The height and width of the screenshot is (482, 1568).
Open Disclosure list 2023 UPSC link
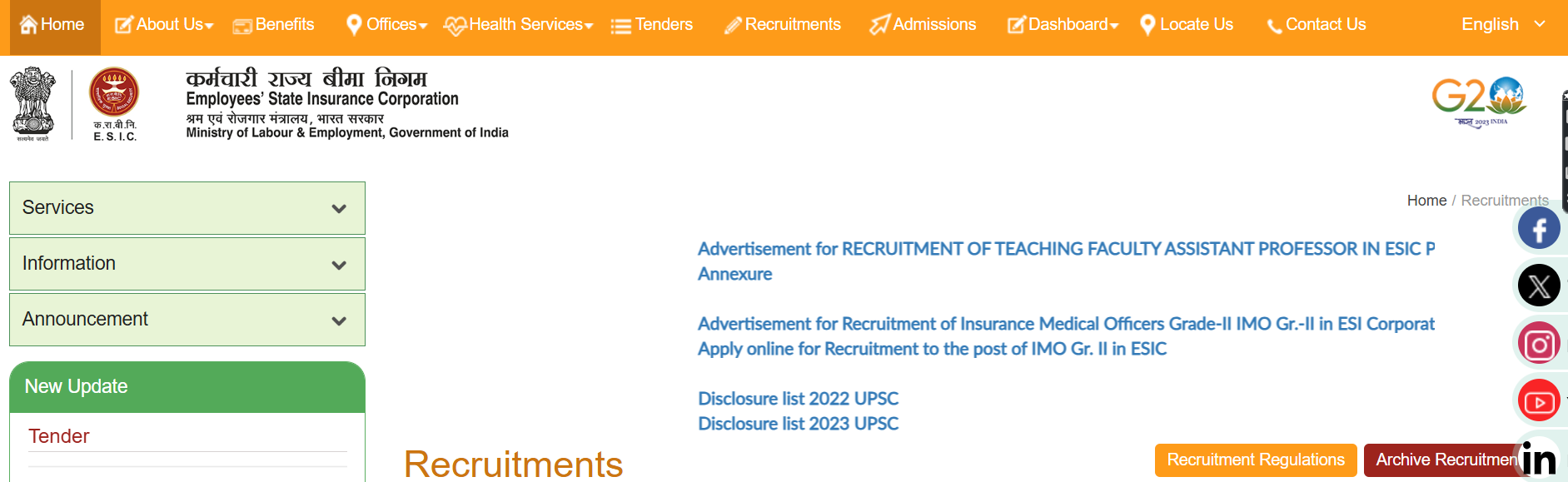pyautogui.click(x=798, y=424)
